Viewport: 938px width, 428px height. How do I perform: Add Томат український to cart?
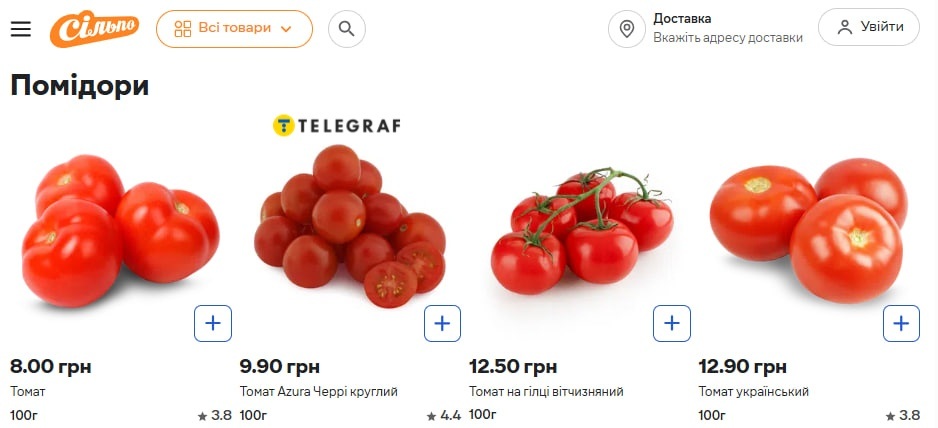pos(901,323)
